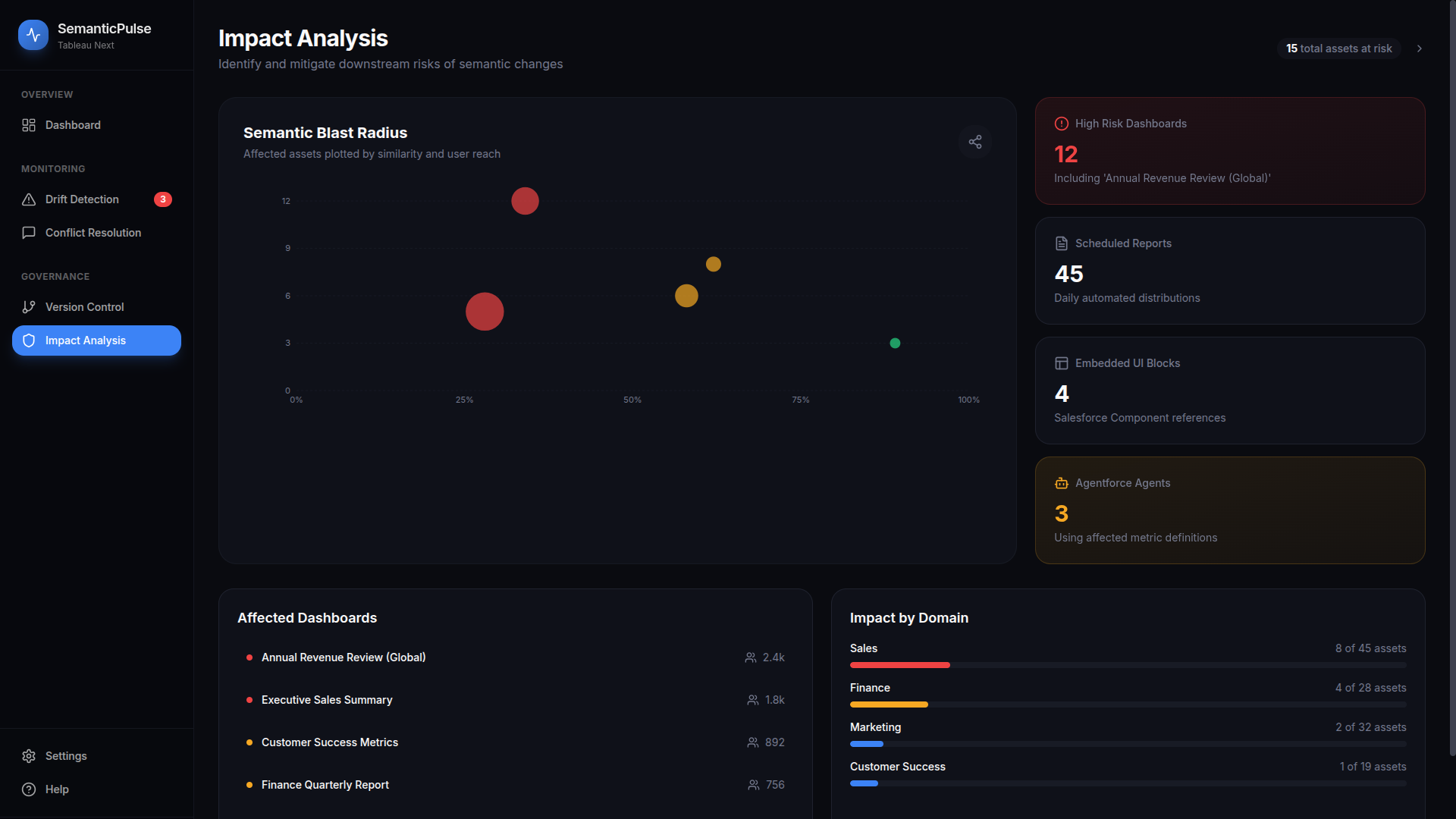Viewport: 1456px width, 819px height.
Task: Click the Version Control branch icon
Action: [x=29, y=307]
